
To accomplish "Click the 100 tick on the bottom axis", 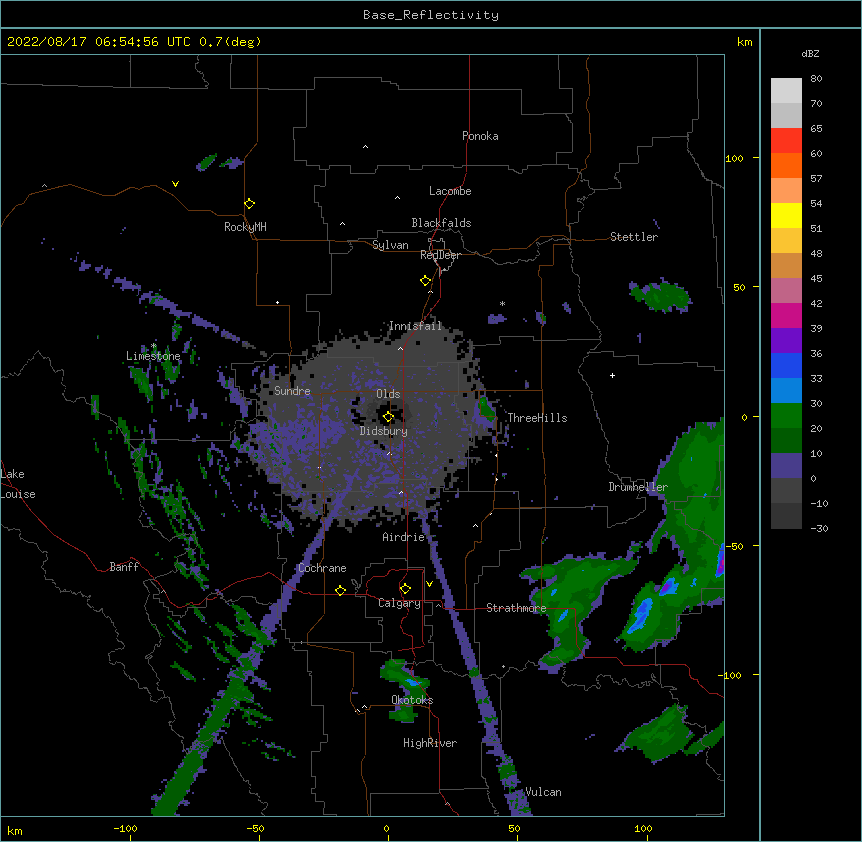I will coord(643,828).
